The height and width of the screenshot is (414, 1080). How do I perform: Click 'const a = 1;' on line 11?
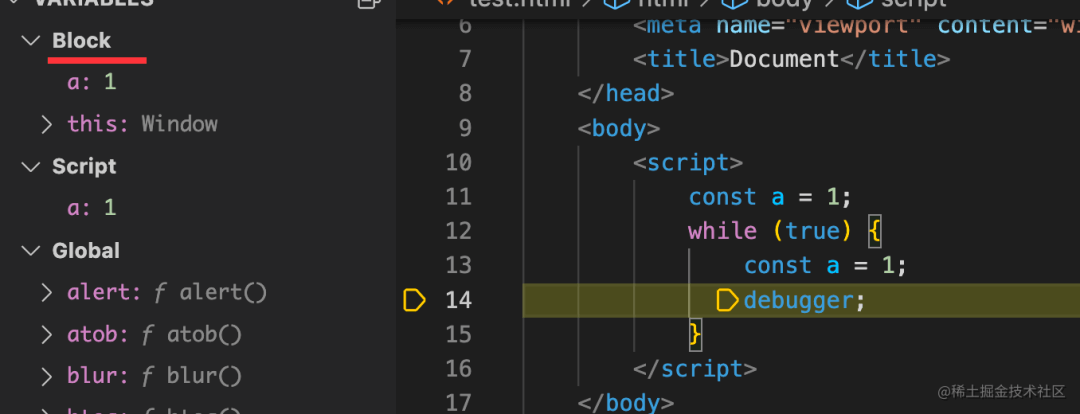coord(771,197)
